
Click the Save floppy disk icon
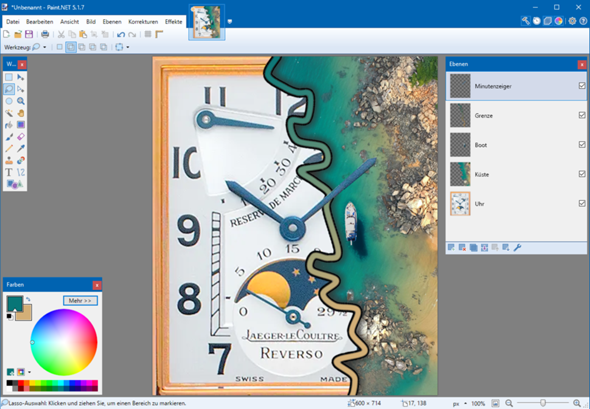29,34
